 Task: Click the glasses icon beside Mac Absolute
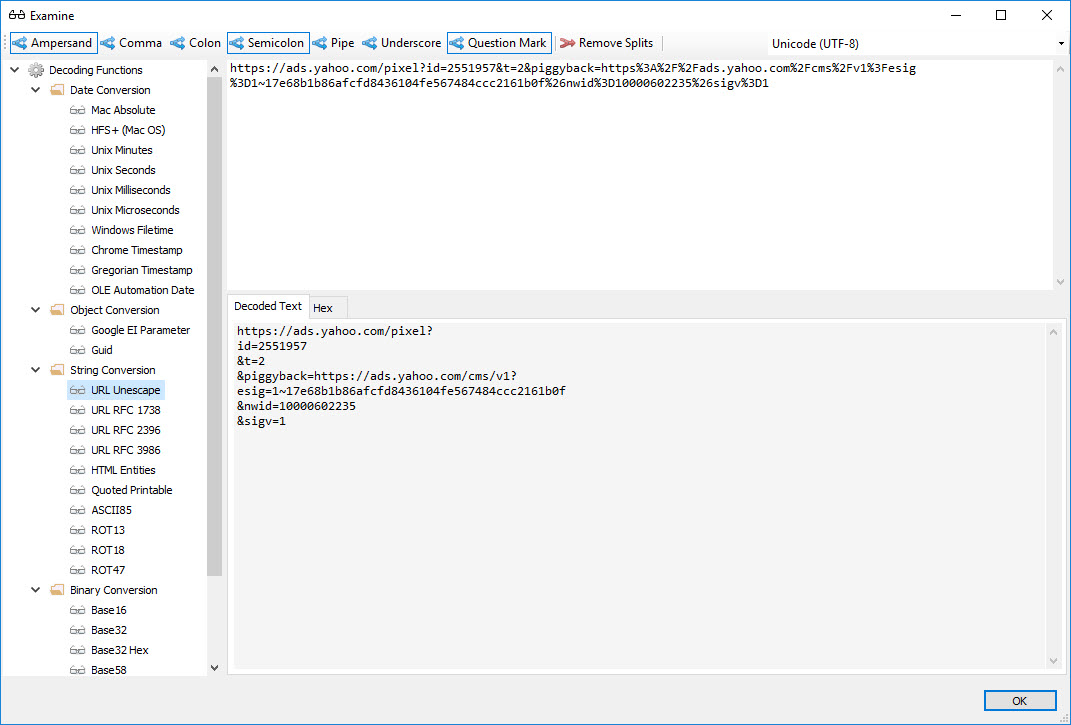tap(78, 110)
